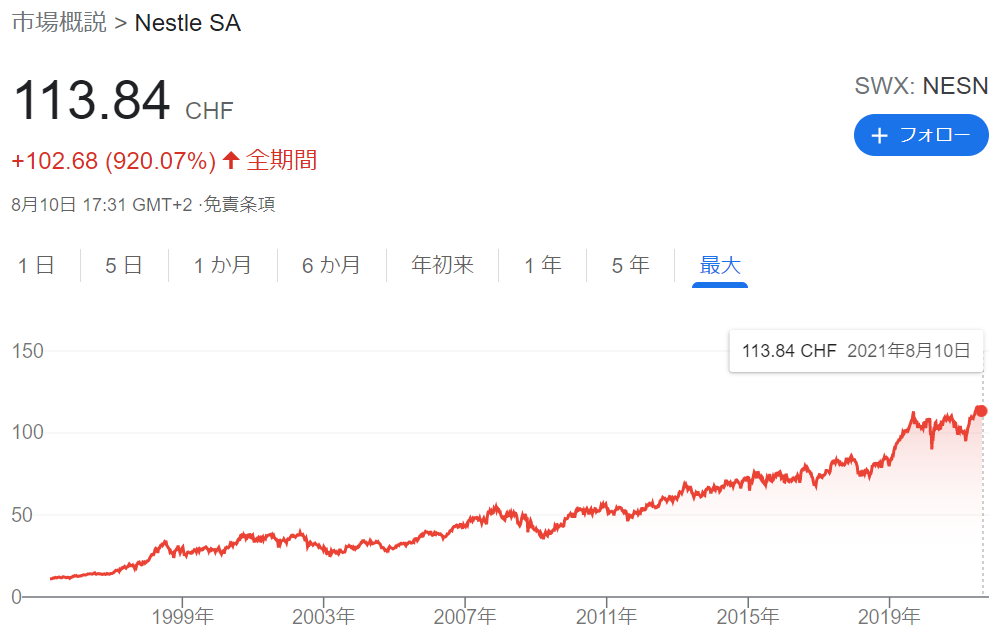Click the 8月10日 17:31 GMT+2 timestamp
The height and width of the screenshot is (639, 1005).
pyautogui.click(x=102, y=204)
